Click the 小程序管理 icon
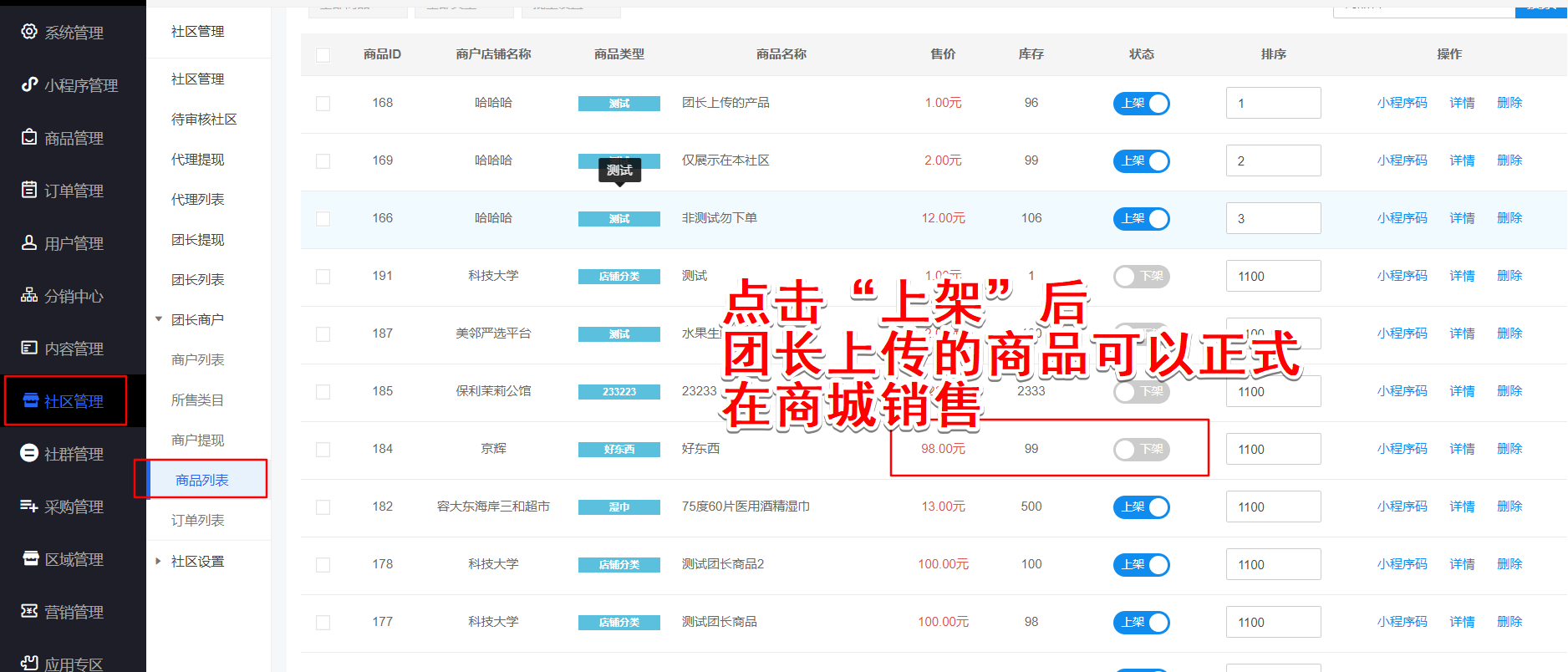Screen dimensions: 1568x672 (29, 84)
